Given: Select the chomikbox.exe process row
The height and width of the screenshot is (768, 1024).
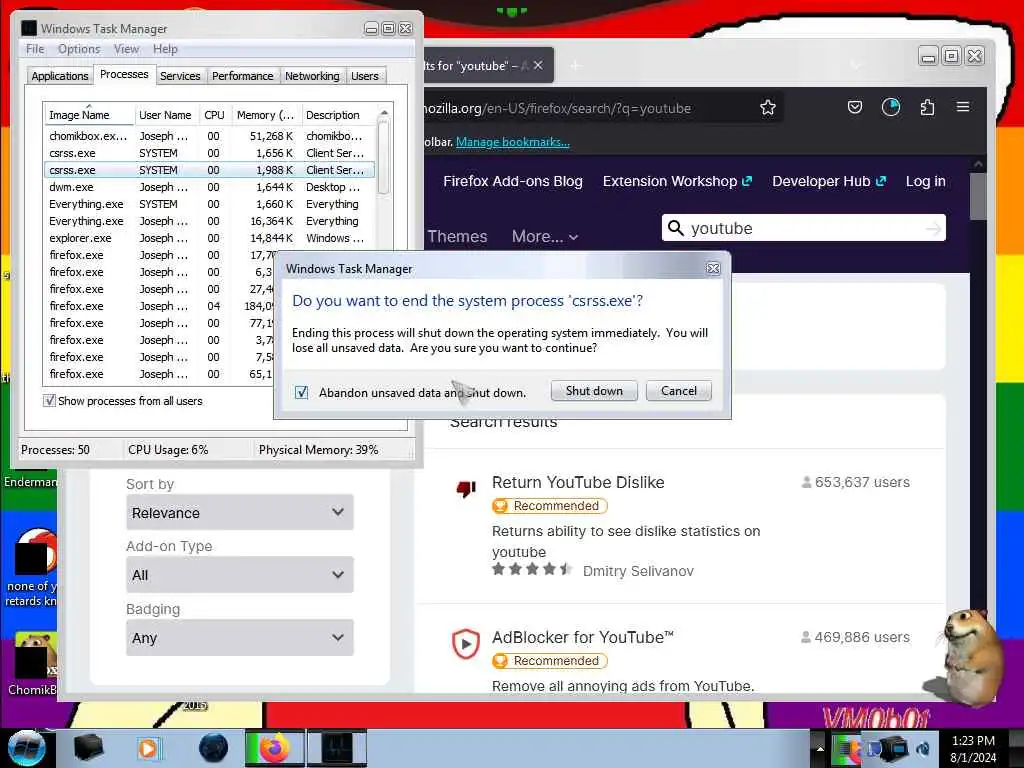Looking at the screenshot, I should point(209,136).
